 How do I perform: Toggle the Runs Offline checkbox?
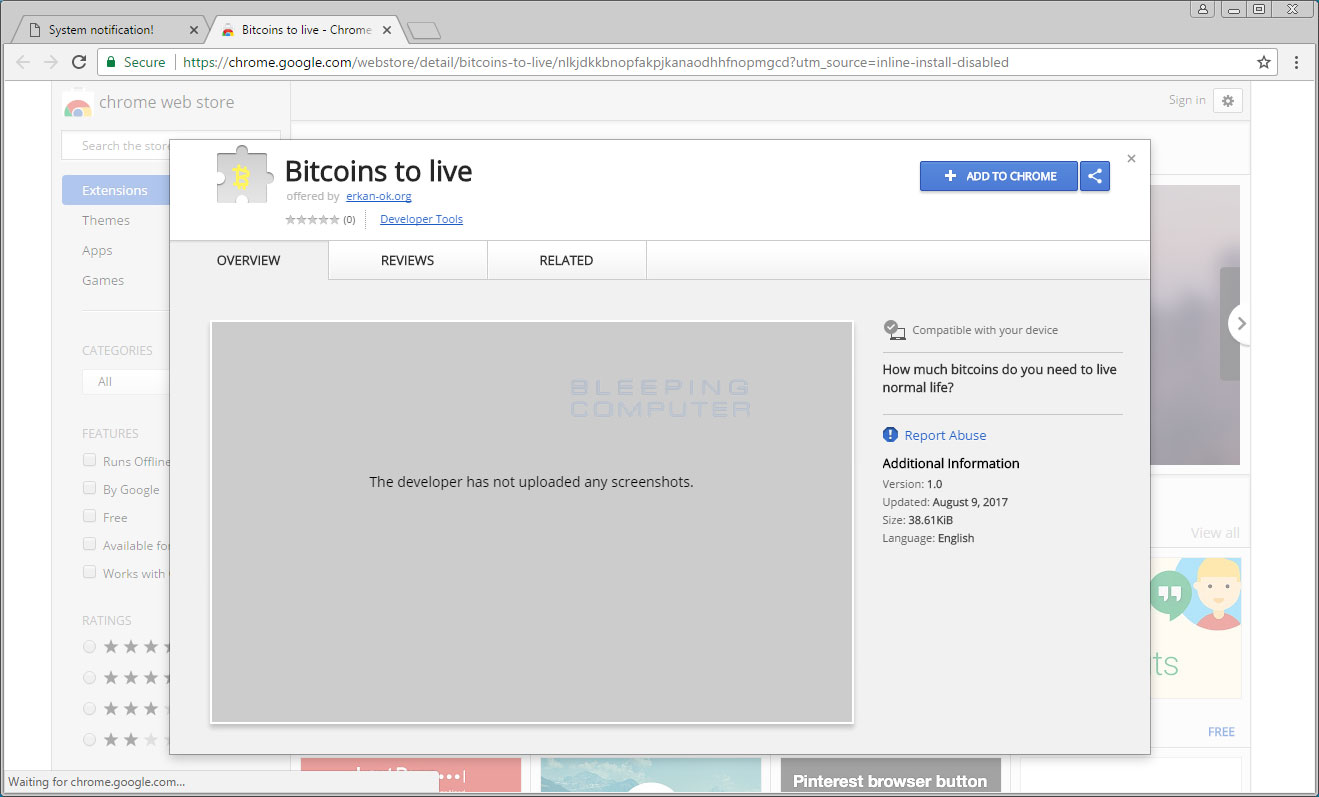click(89, 461)
